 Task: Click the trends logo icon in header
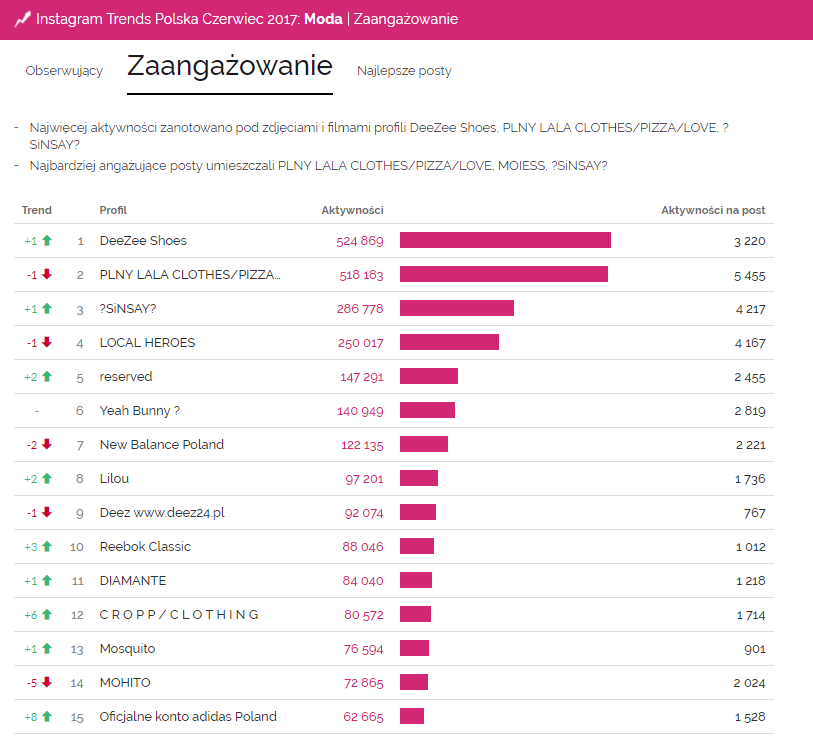[x=22, y=19]
